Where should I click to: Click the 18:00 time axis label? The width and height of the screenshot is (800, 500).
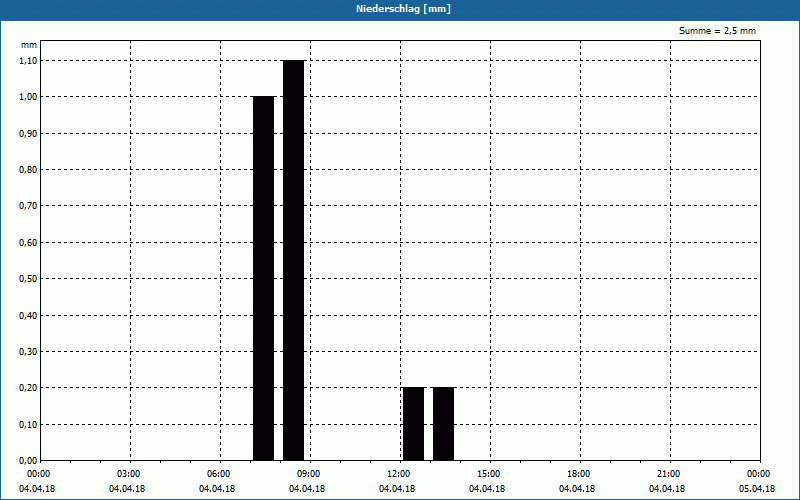(580, 474)
